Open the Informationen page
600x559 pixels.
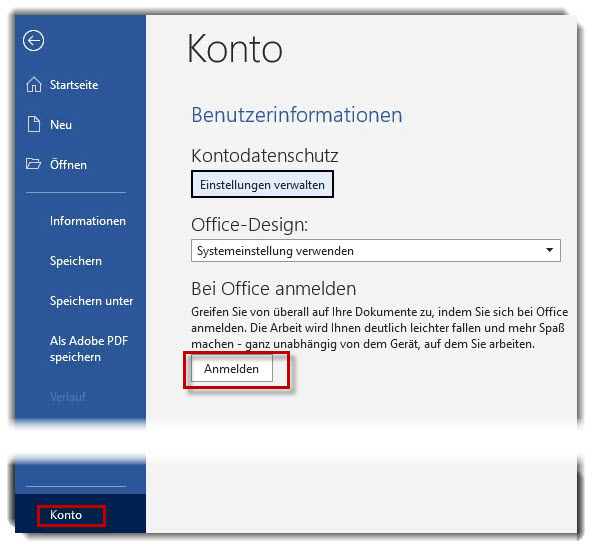(88, 221)
